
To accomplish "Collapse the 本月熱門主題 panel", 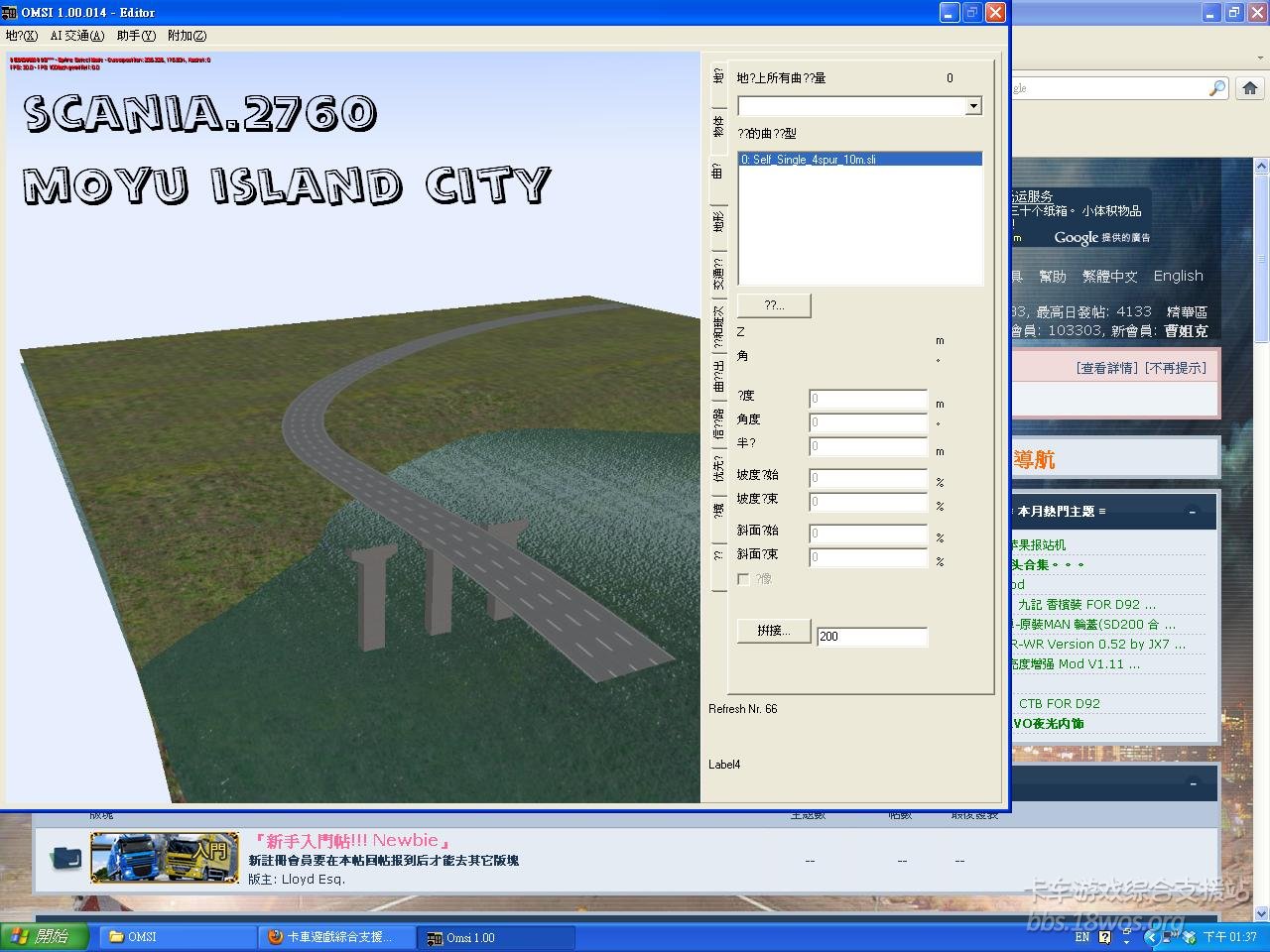I will 1193,512.
